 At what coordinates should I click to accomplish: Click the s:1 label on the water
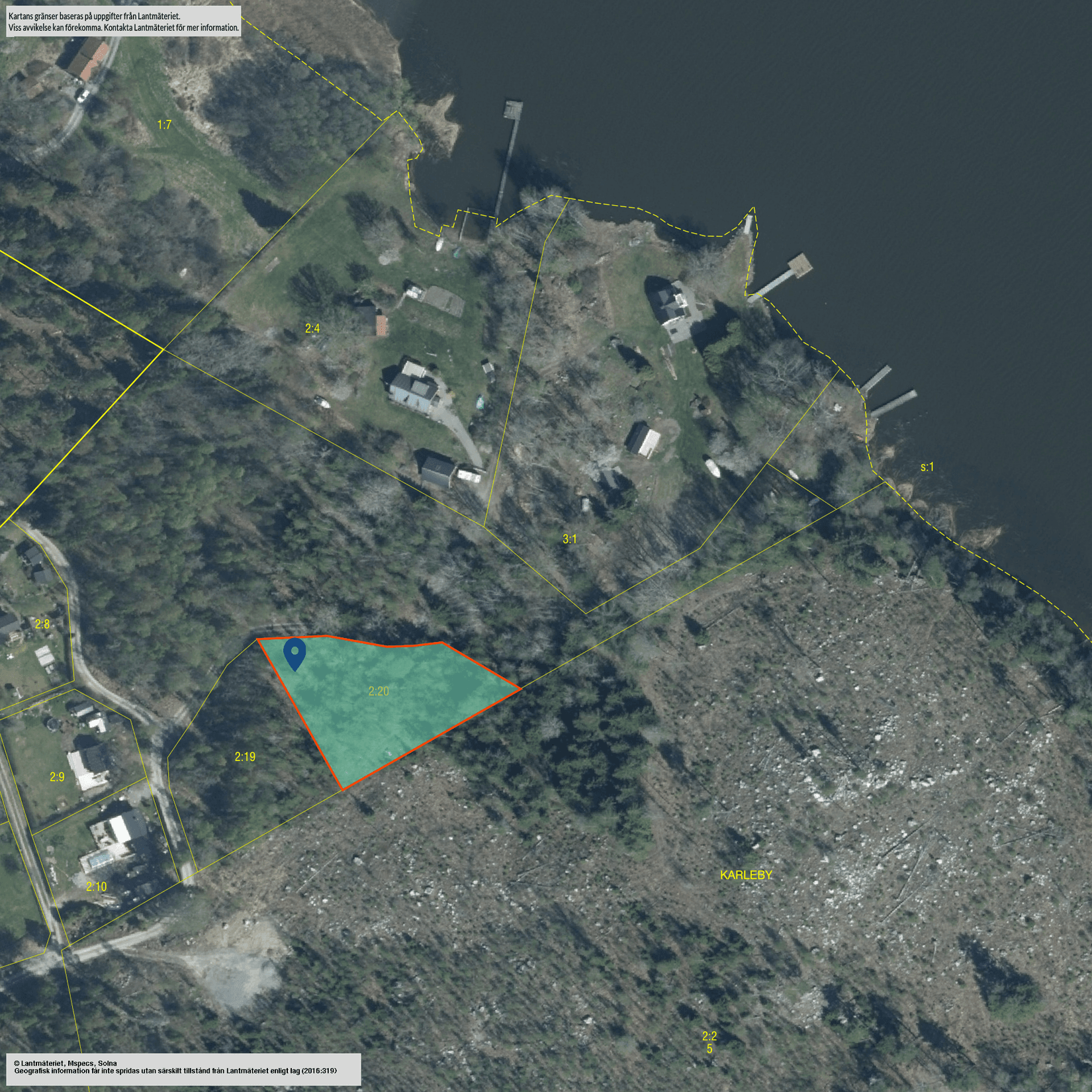click(x=927, y=467)
